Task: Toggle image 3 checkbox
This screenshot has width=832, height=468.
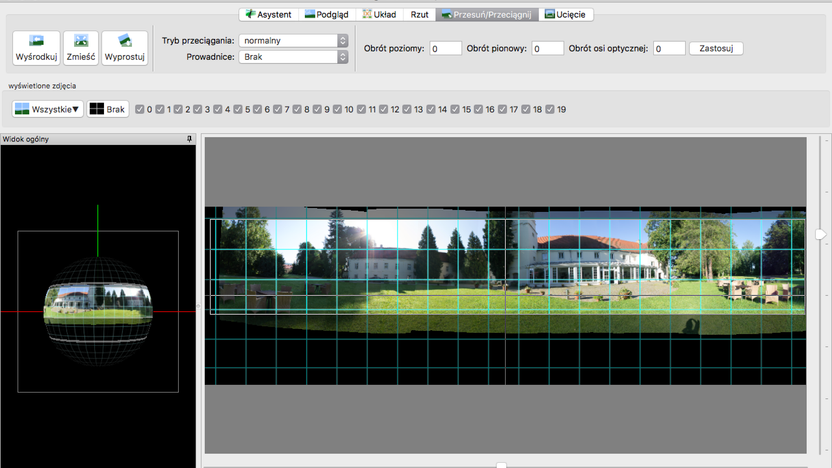Action: pyautogui.click(x=197, y=109)
